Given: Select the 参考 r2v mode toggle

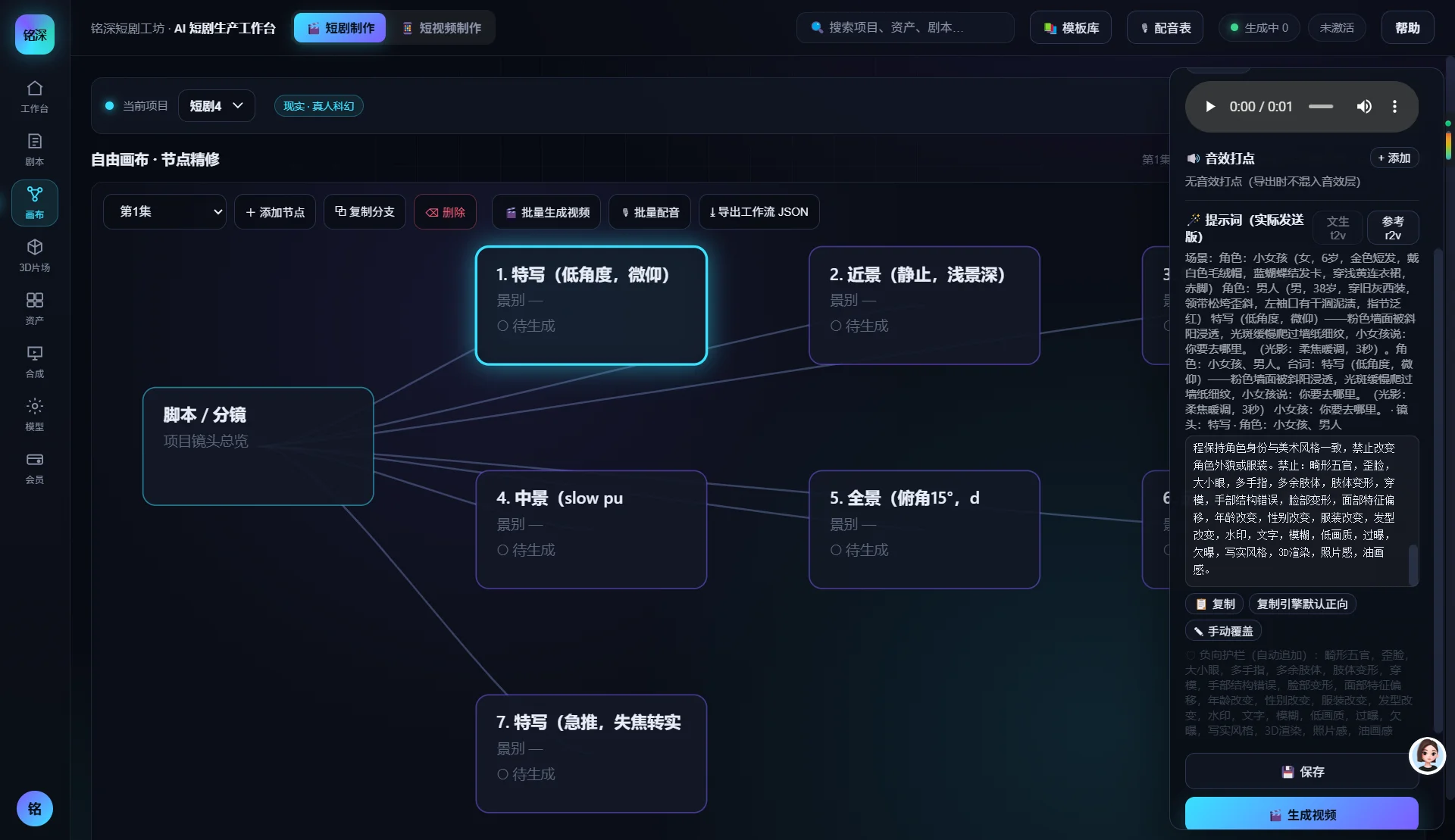Looking at the screenshot, I should click(x=1393, y=227).
